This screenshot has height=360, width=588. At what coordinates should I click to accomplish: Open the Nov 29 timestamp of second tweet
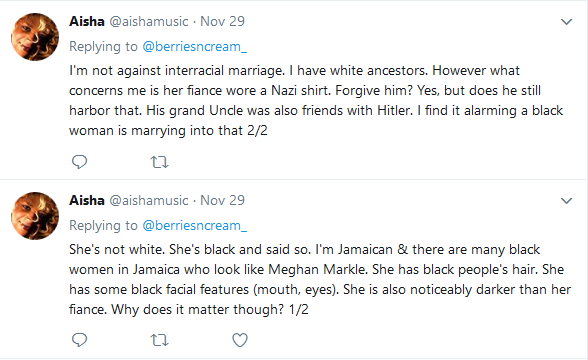[x=222, y=200]
